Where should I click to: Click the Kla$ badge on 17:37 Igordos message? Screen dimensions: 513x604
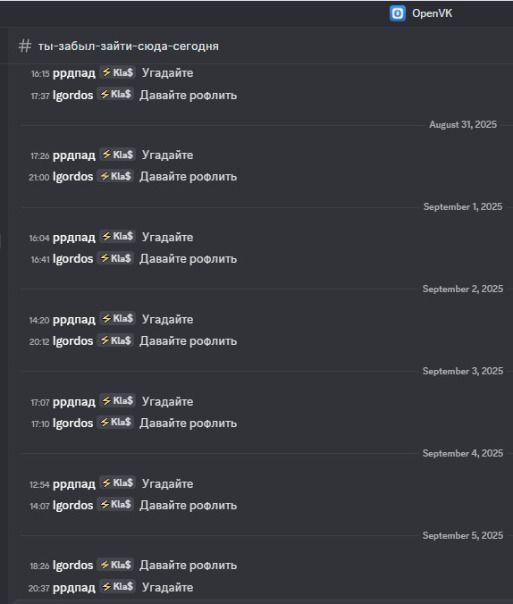115,94
